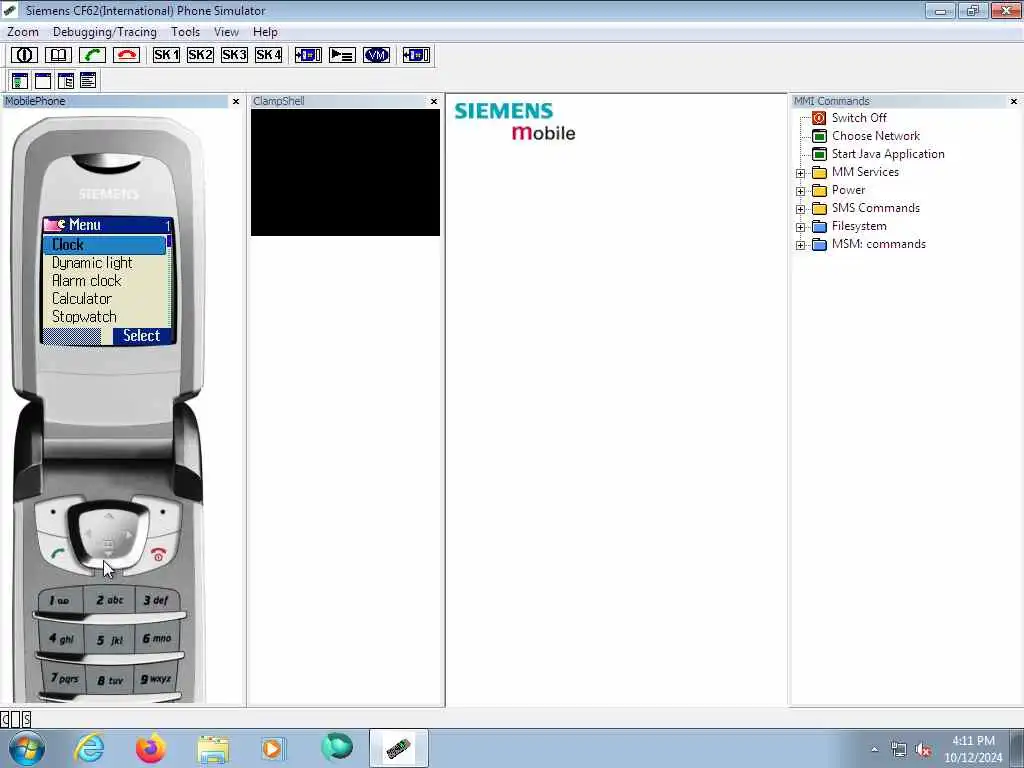The width and height of the screenshot is (1024, 768).
Task: Show the MobilePhone window via first panel icon
Action: click(x=20, y=81)
